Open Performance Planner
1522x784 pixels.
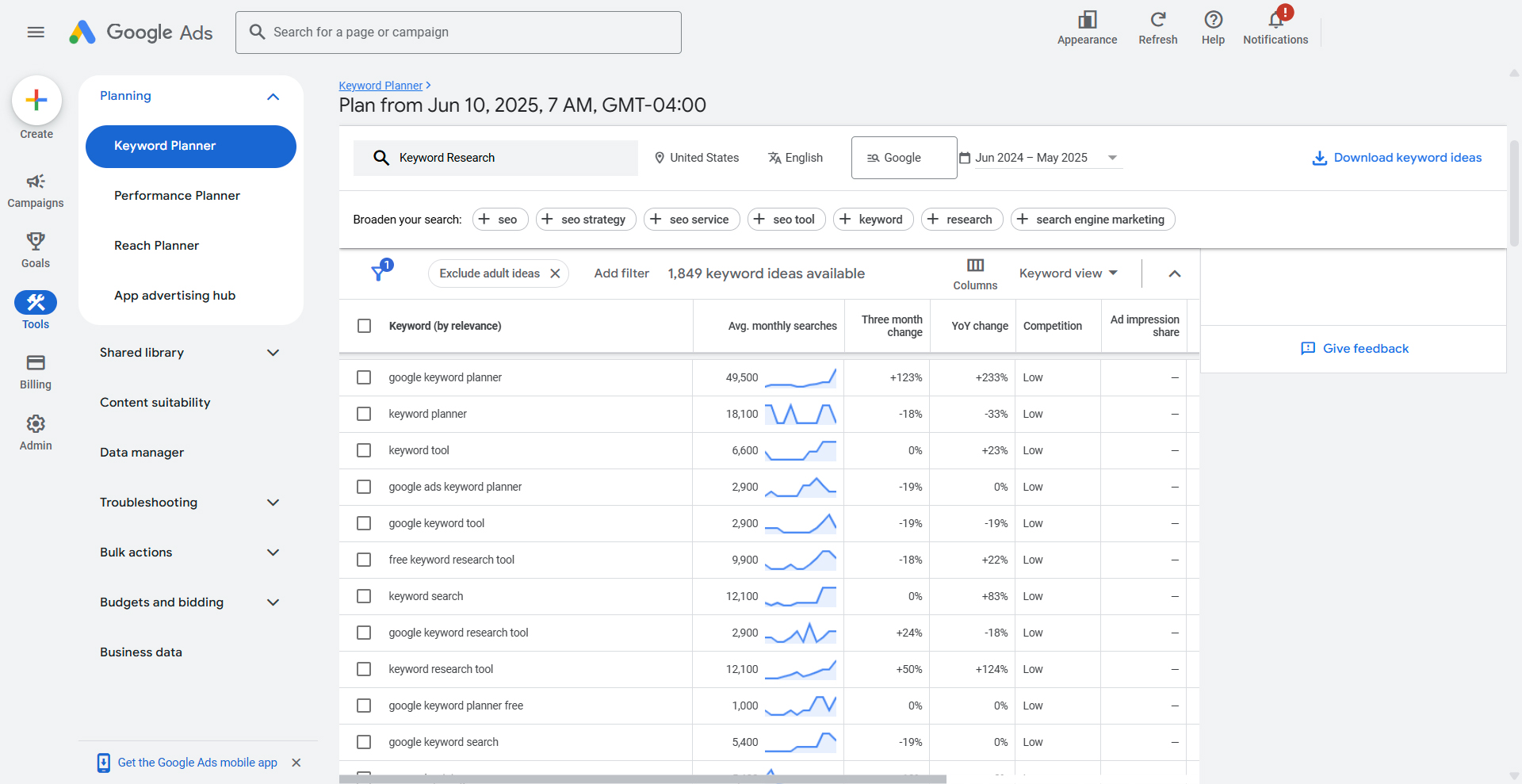177,196
